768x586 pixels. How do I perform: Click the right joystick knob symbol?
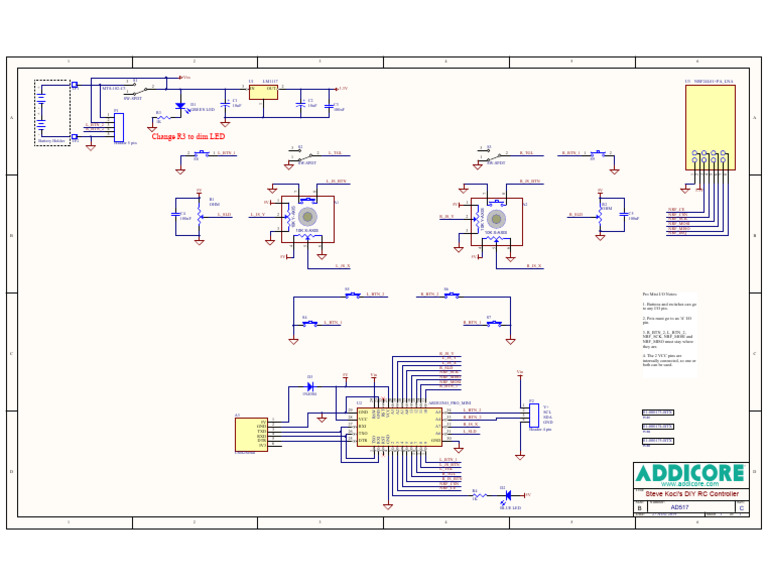(x=496, y=219)
